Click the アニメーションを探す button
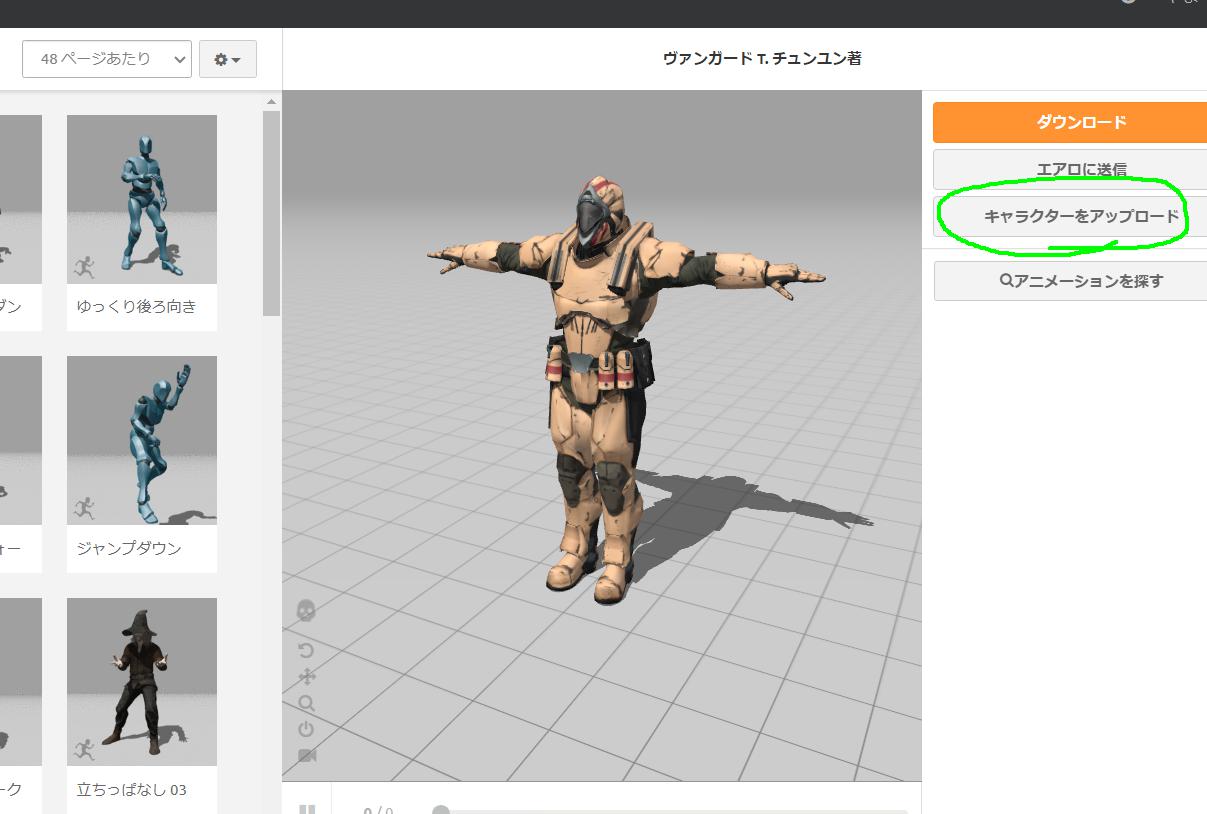 (1070, 281)
